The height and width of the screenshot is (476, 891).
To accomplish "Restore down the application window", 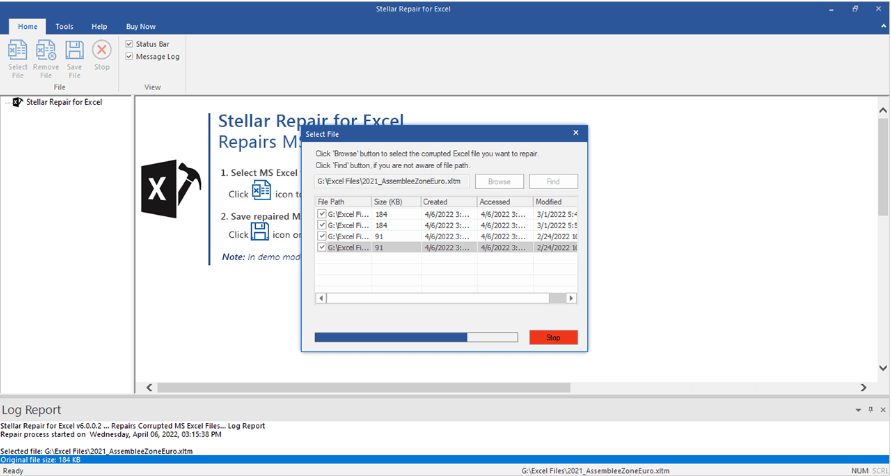I will (855, 9).
